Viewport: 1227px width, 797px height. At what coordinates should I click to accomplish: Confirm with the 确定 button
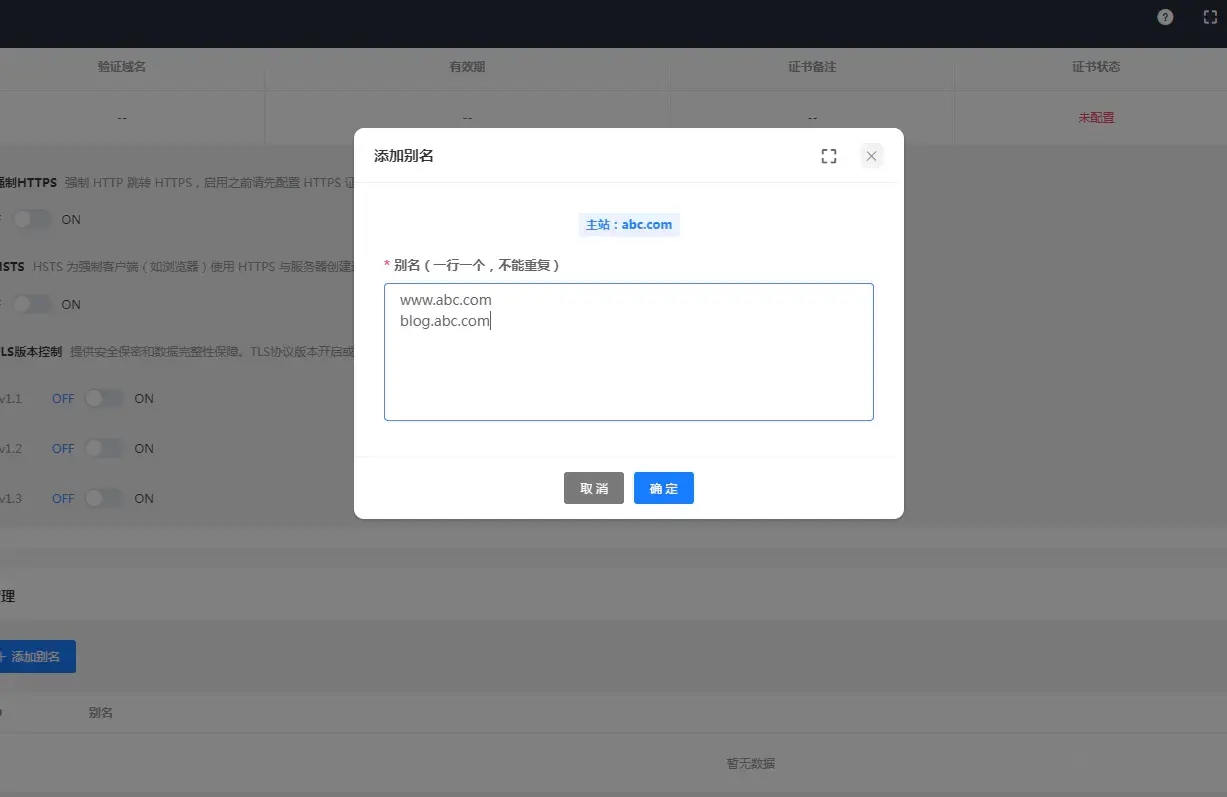pos(663,488)
